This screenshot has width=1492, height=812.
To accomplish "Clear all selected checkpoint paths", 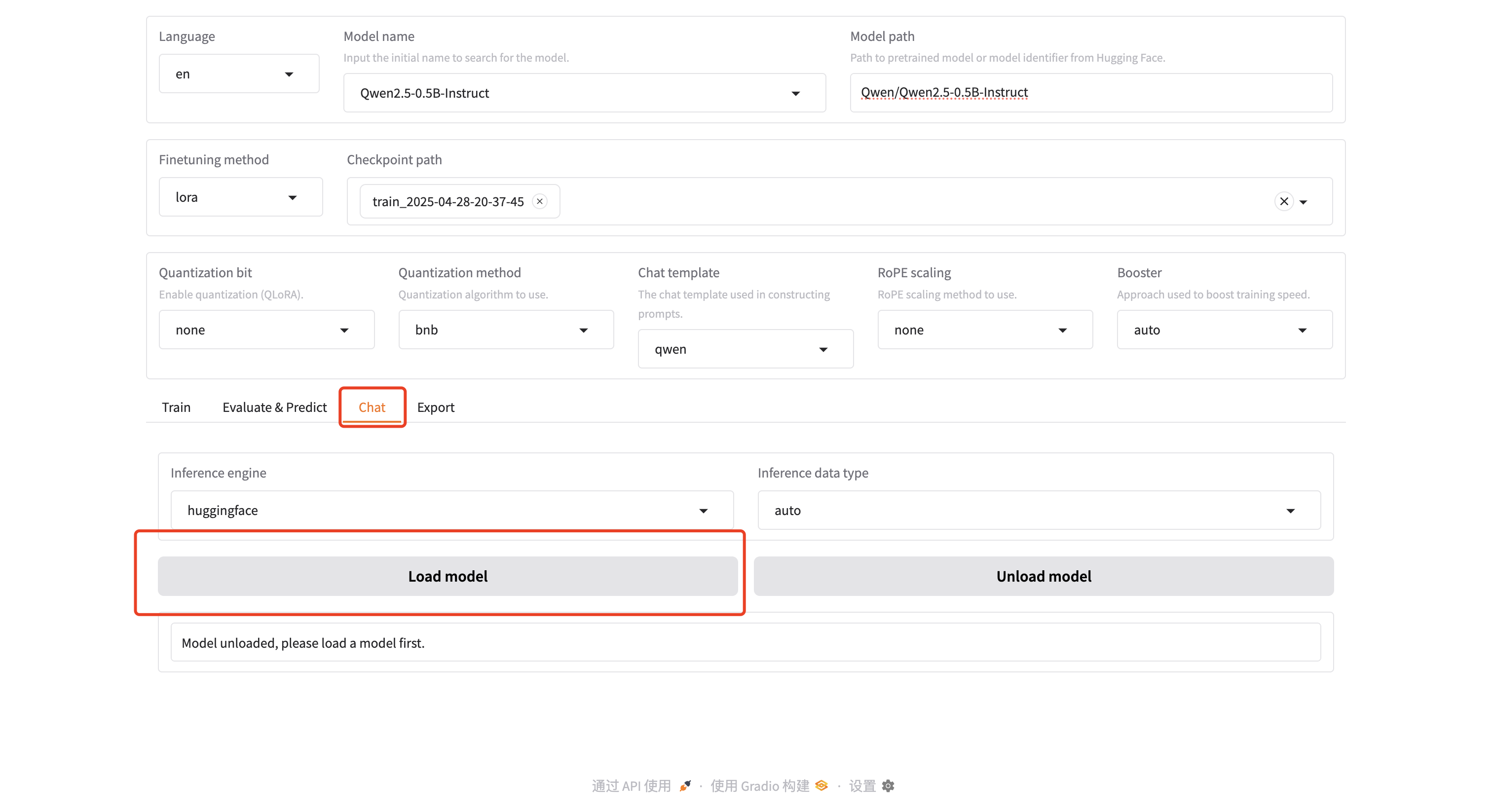I will (1283, 201).
